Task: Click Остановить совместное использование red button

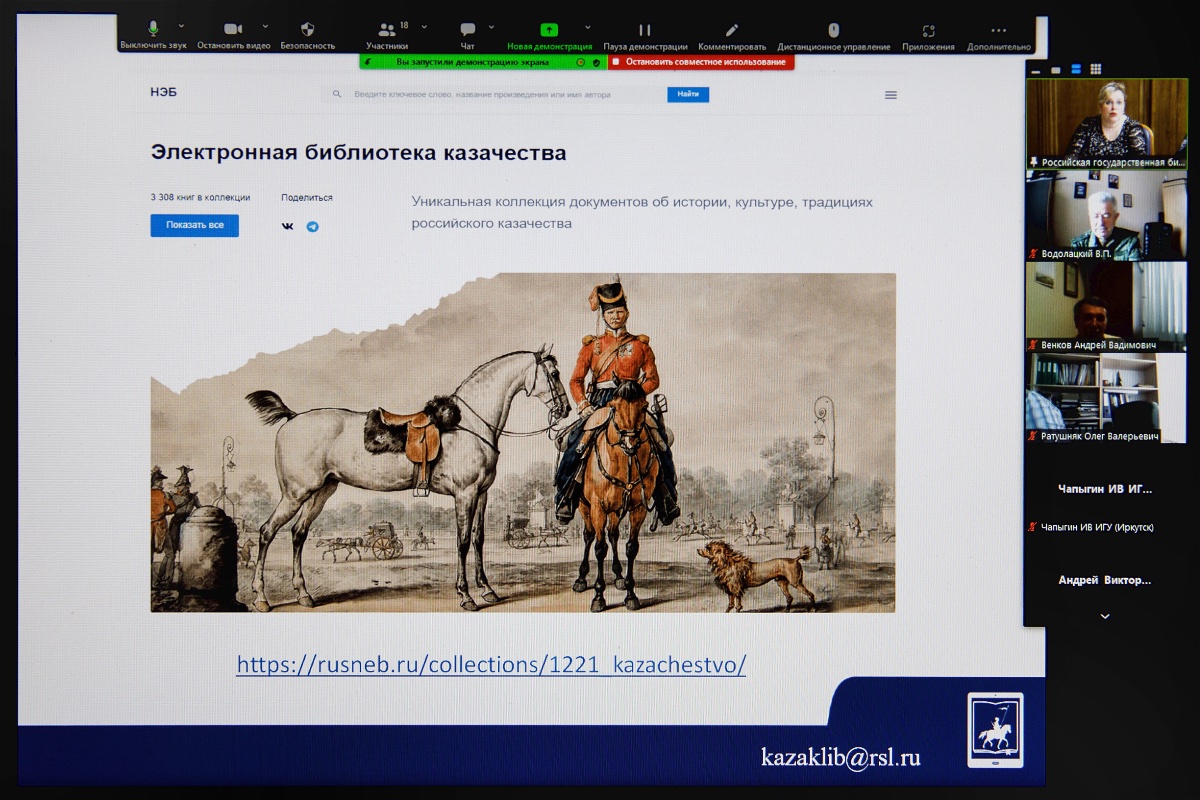Action: [701, 62]
